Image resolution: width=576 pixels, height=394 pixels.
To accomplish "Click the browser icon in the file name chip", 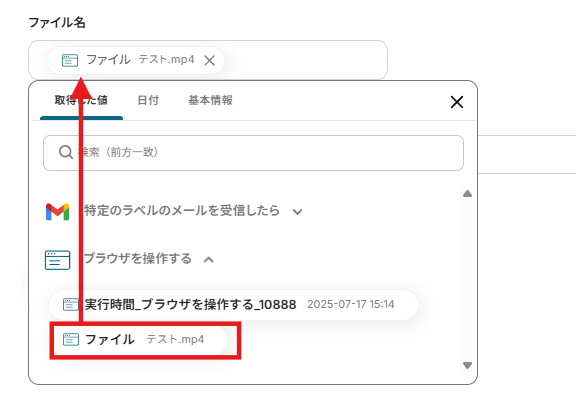I will click(x=70, y=60).
